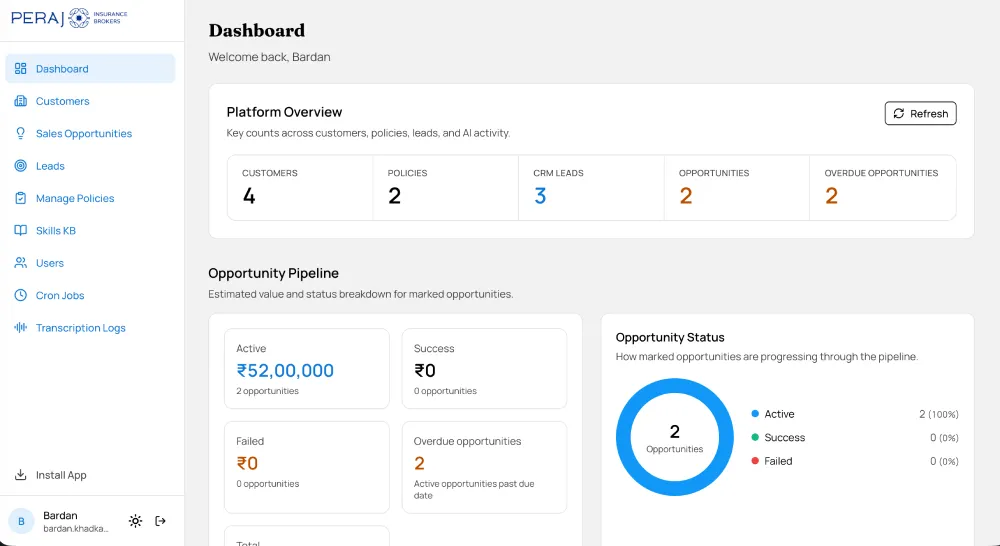Screen dimensions: 1000x546
Task: Click the Overdue opportunities pipeline card
Action: pyautogui.click(x=484, y=467)
